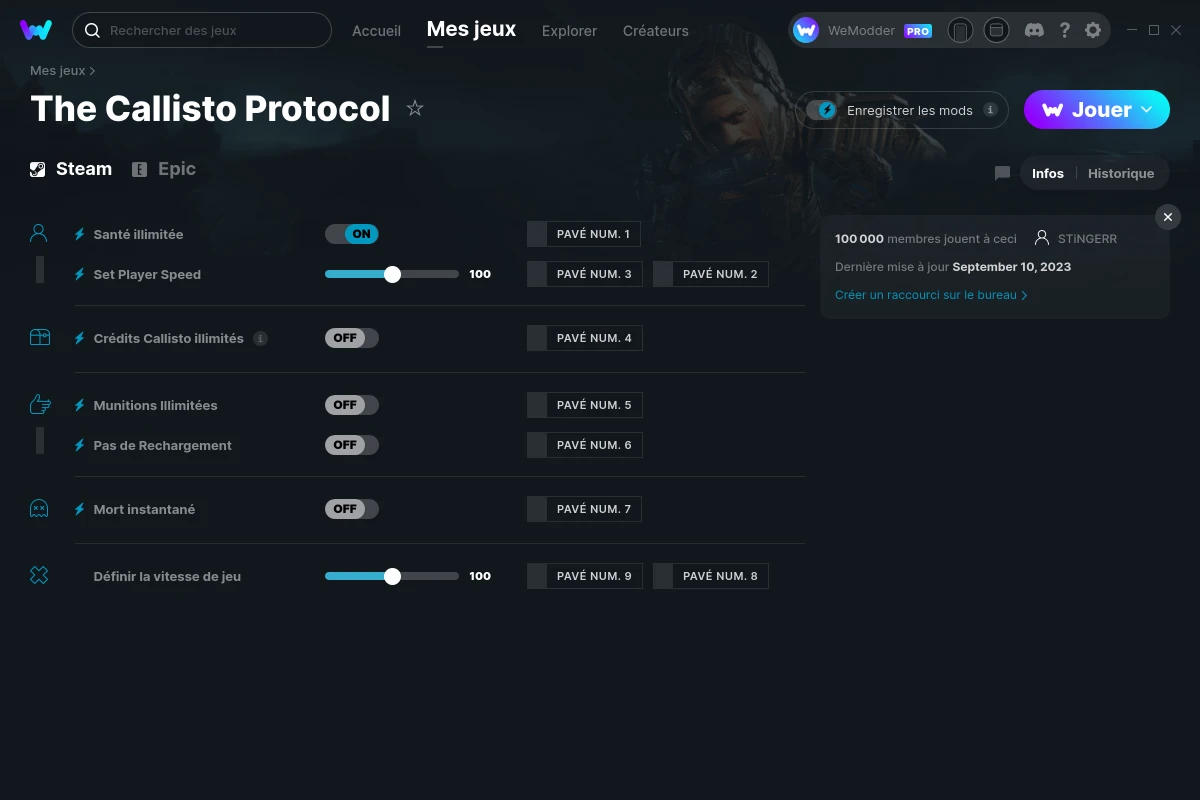Open phone remote icon in header

960,31
